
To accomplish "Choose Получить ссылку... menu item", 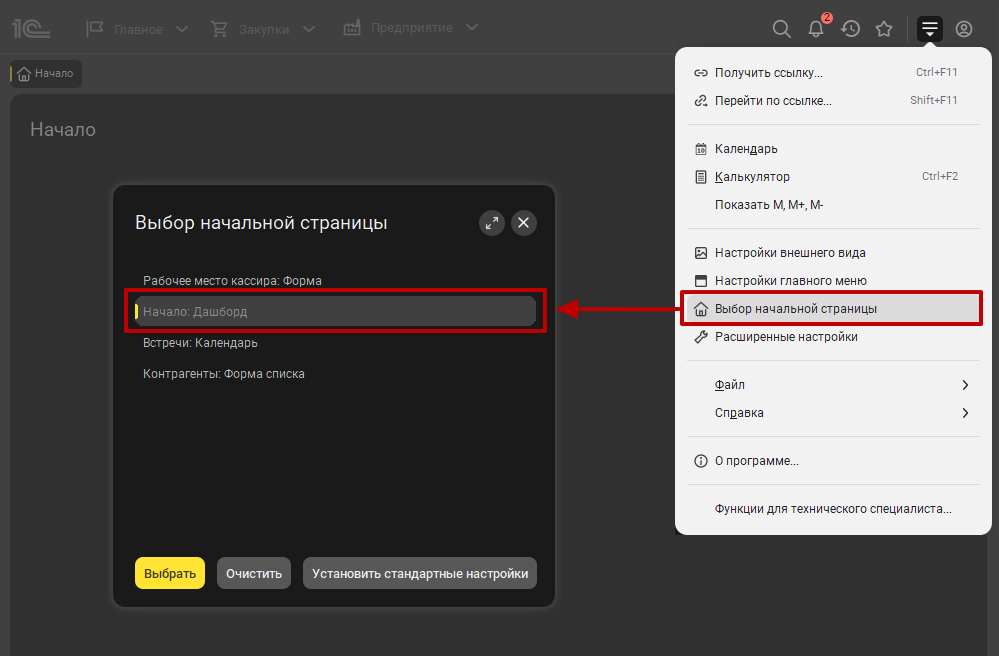I will click(x=833, y=73).
